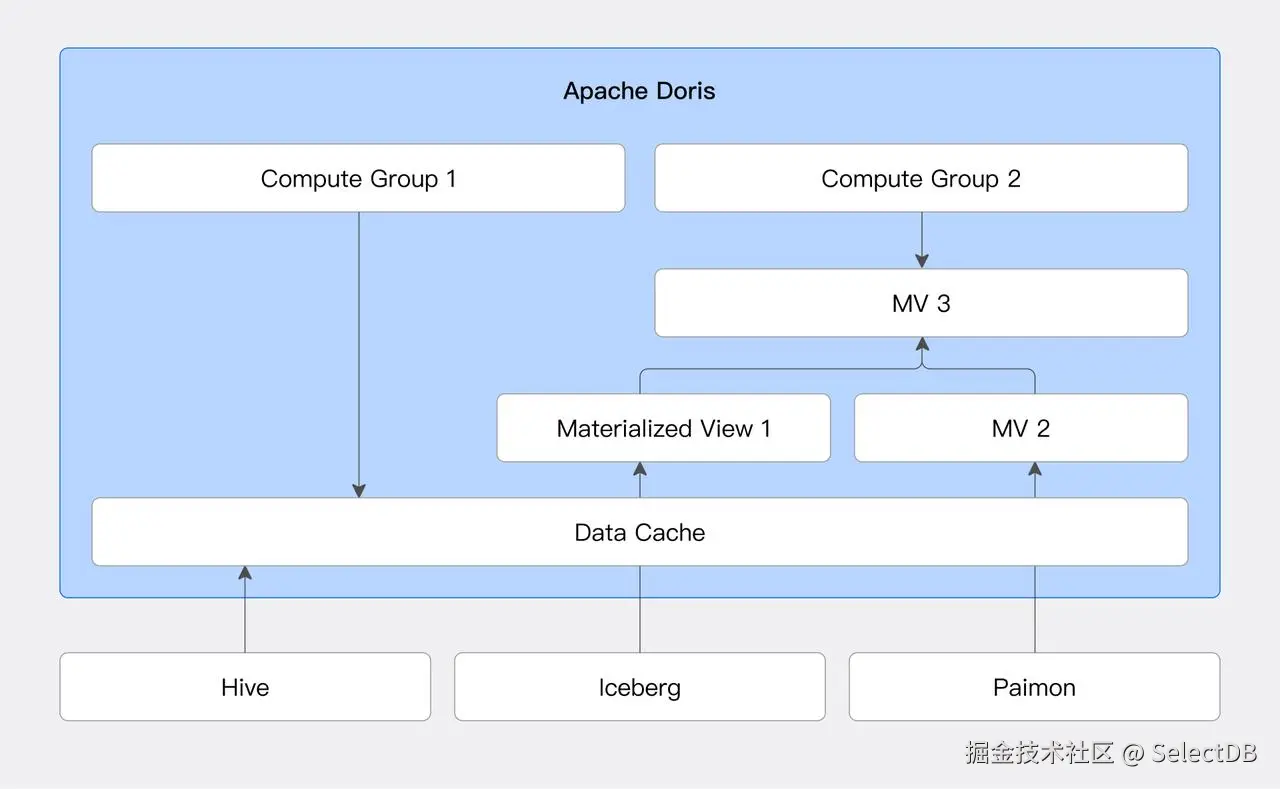The width and height of the screenshot is (1280, 789).
Task: Click the Apache Doris title text
Action: tap(639, 91)
